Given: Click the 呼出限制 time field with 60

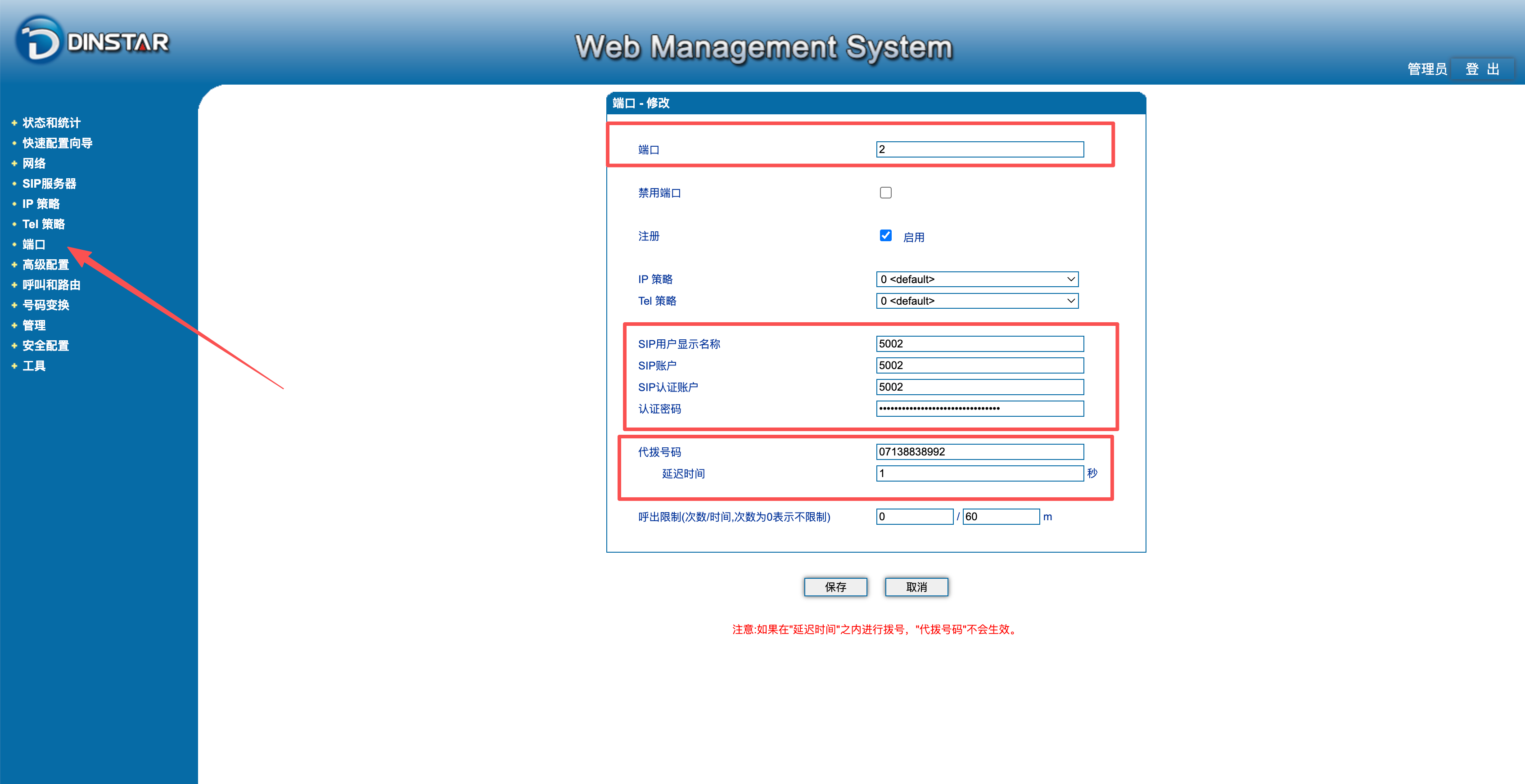Looking at the screenshot, I should click(x=1001, y=516).
